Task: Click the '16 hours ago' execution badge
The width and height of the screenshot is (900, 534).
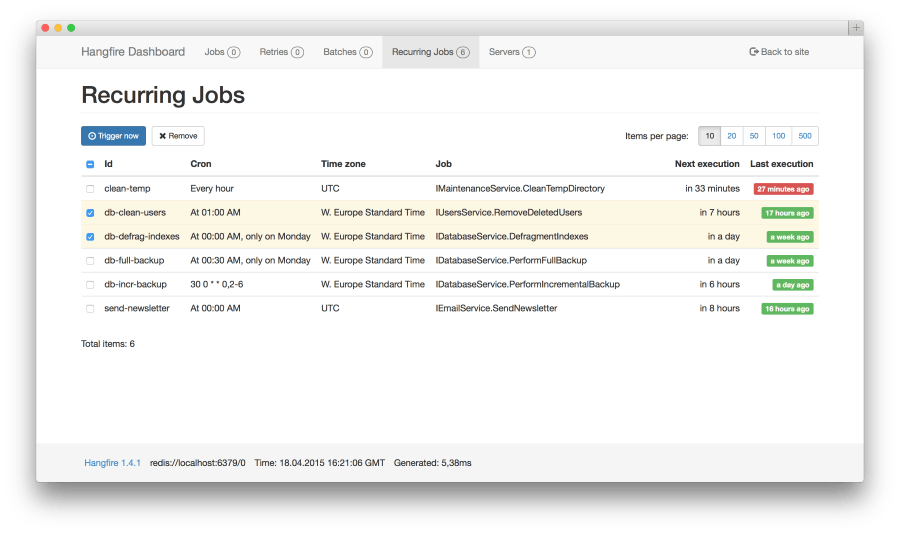Action: [787, 309]
